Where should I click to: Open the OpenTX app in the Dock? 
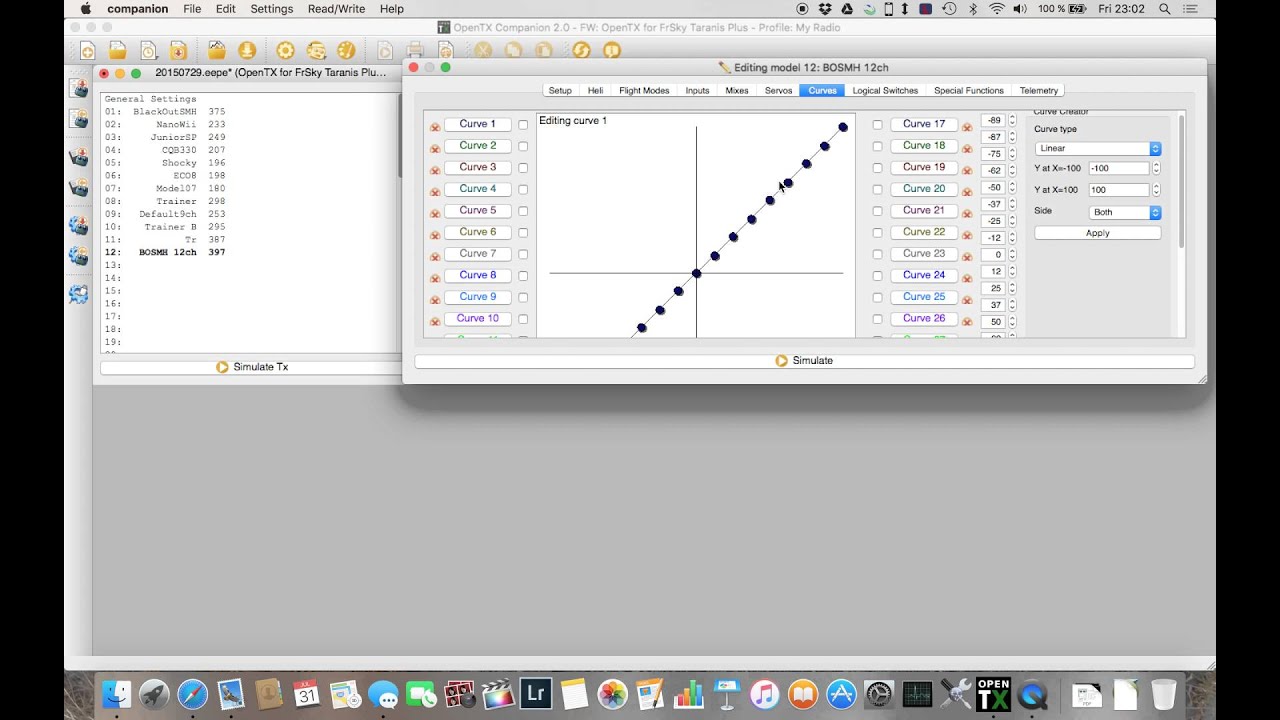click(993, 694)
